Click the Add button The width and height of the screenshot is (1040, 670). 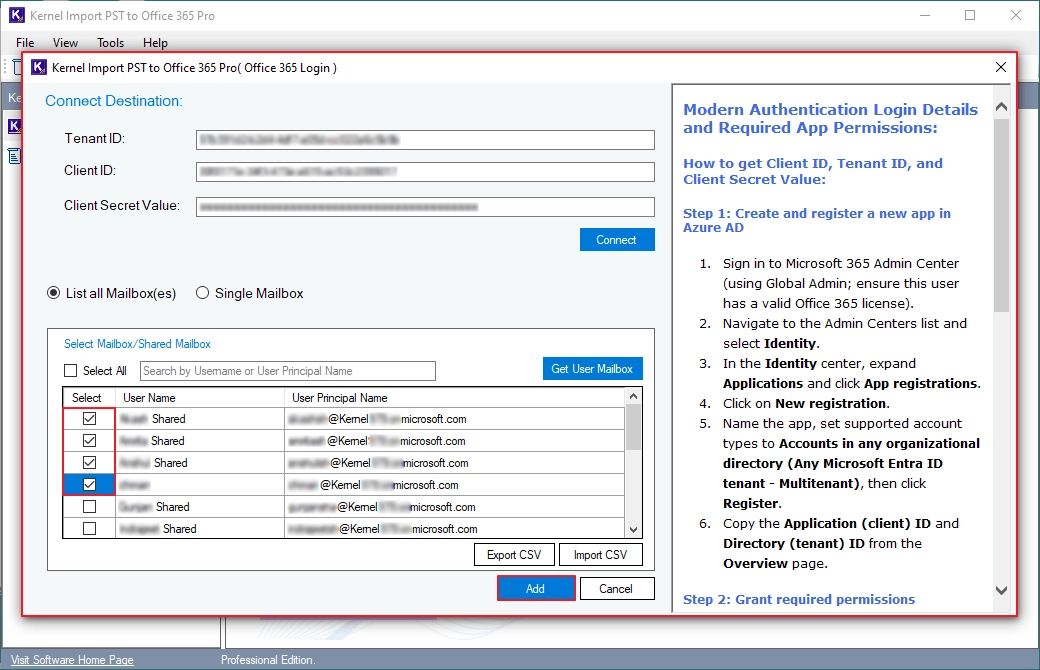[536, 588]
